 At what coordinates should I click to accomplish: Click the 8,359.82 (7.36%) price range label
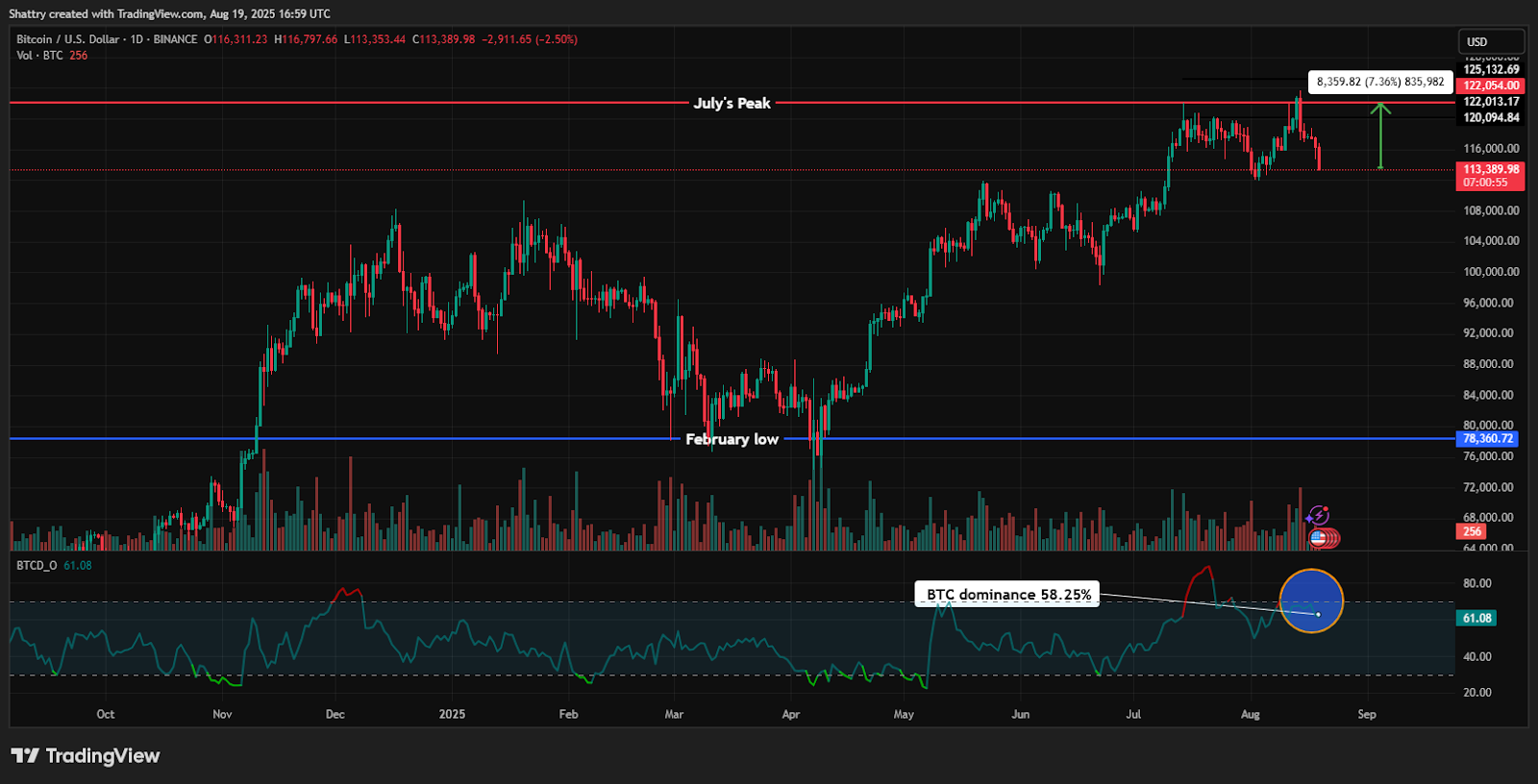click(x=1380, y=82)
